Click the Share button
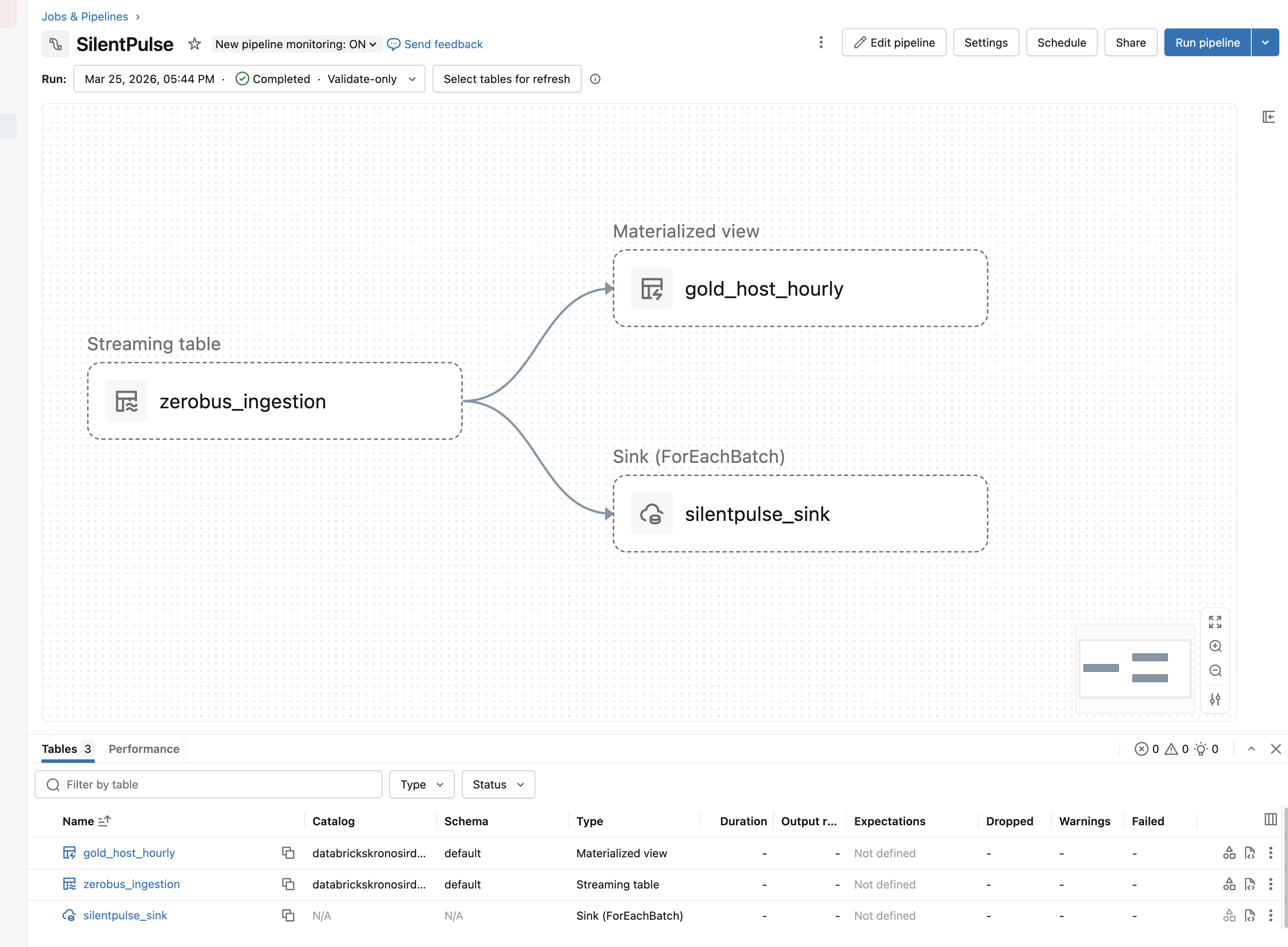1288x947 pixels. [1130, 42]
